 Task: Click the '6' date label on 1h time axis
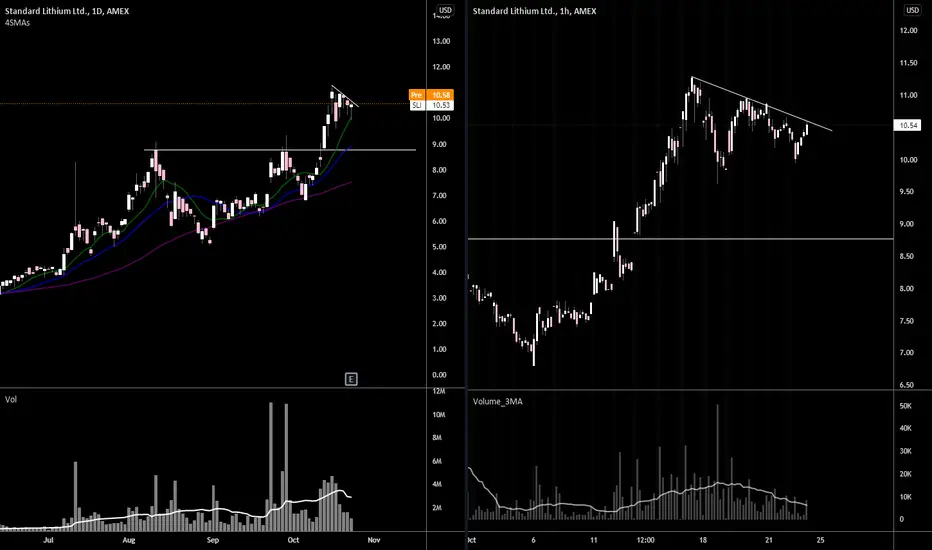534,540
